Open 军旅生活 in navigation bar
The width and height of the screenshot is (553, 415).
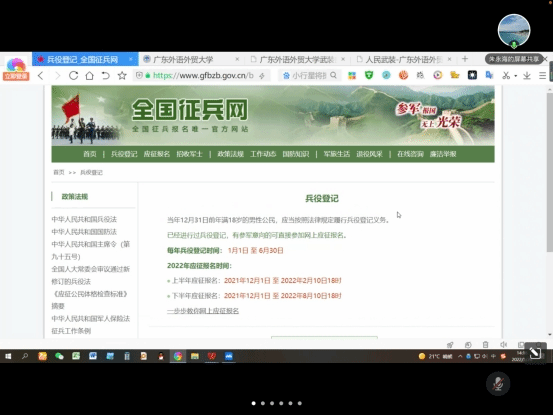[x=336, y=154]
